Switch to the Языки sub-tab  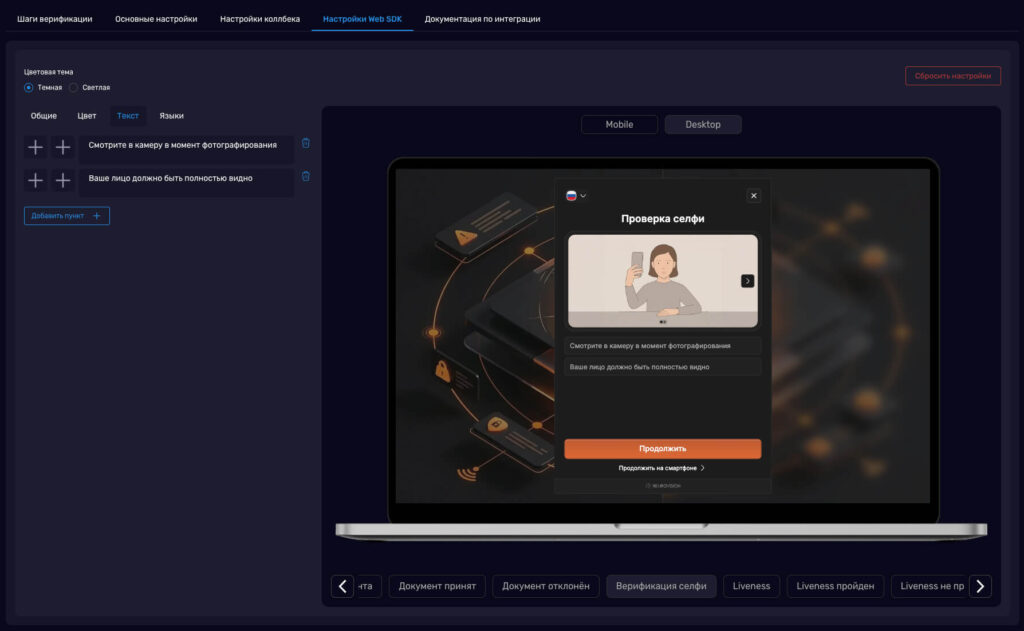(x=172, y=116)
